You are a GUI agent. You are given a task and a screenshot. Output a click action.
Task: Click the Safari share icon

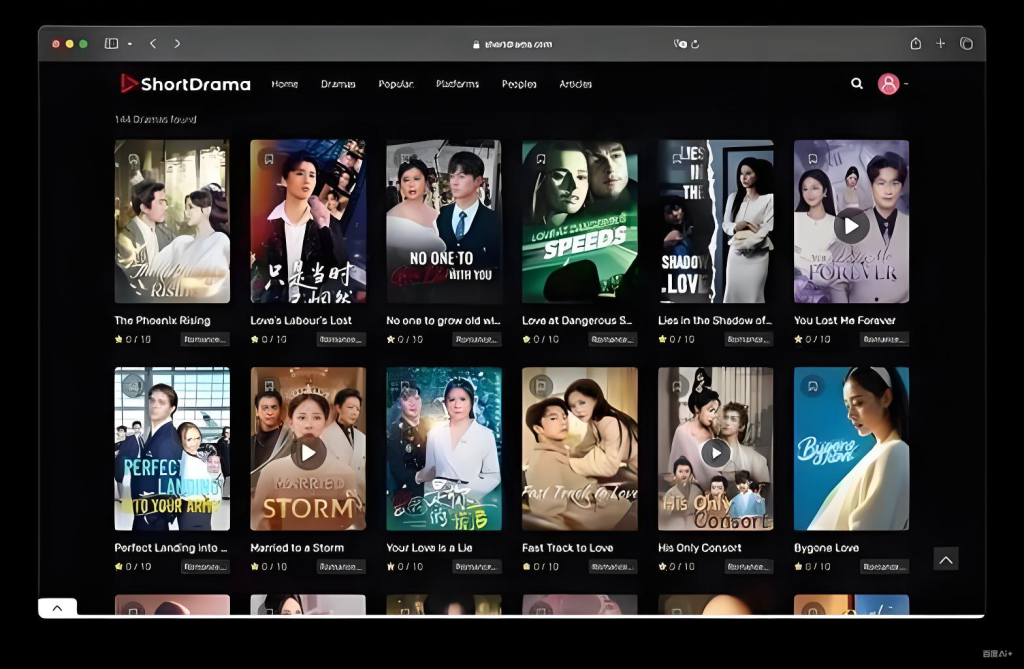click(x=915, y=44)
